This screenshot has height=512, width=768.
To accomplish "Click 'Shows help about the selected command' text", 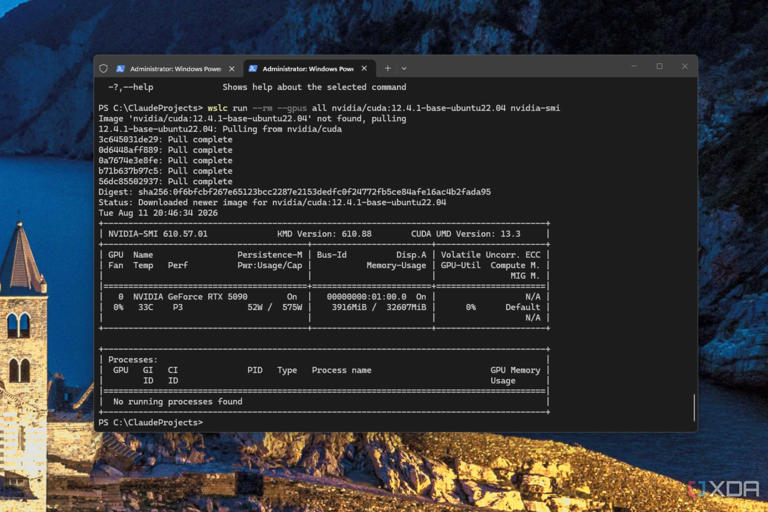I will tap(314, 87).
